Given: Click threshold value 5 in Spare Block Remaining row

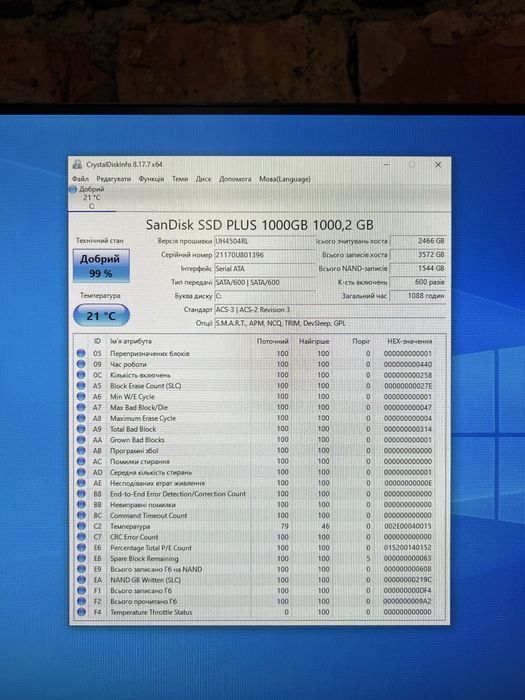Looking at the screenshot, I should (368, 558).
